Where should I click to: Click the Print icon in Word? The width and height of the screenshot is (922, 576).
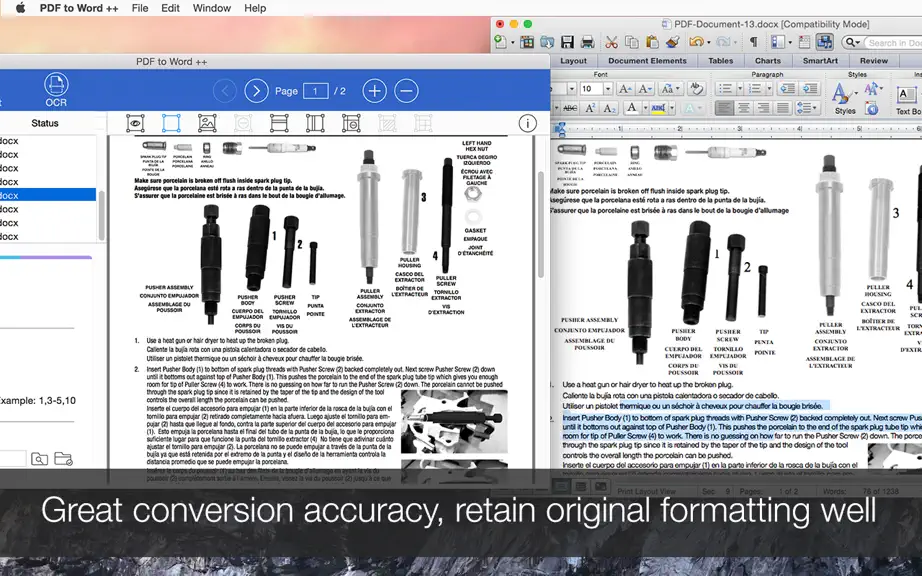pyautogui.click(x=587, y=42)
